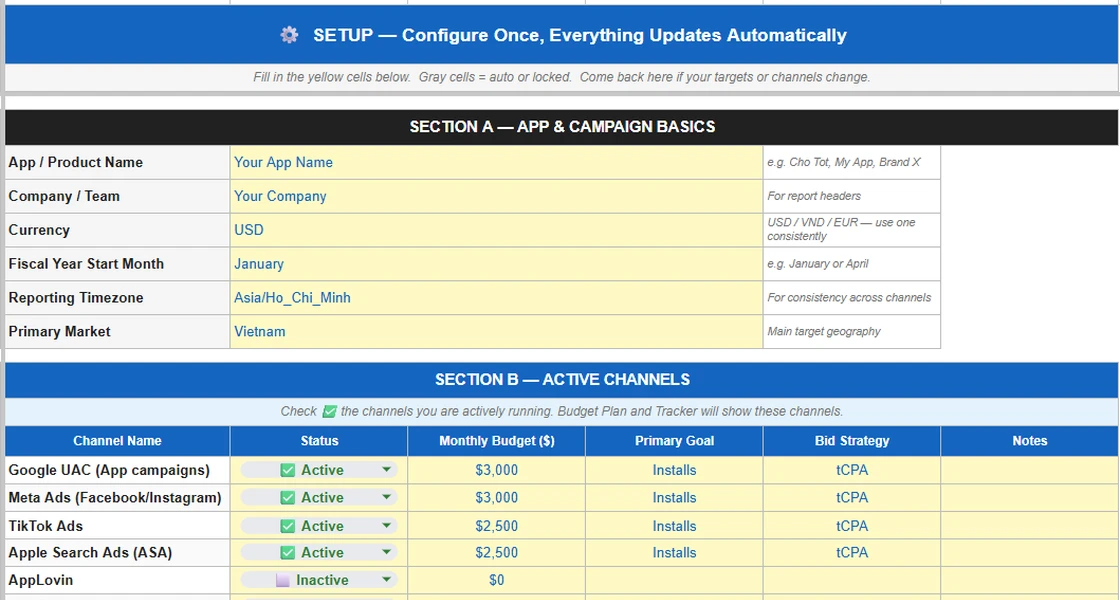
Task: Select the Notes cell for TikTok Ads
Action: pos(1030,526)
